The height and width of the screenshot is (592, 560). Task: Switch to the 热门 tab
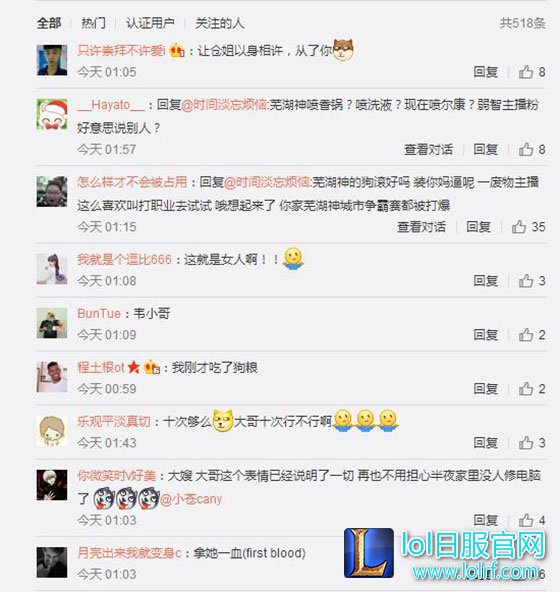(x=93, y=23)
